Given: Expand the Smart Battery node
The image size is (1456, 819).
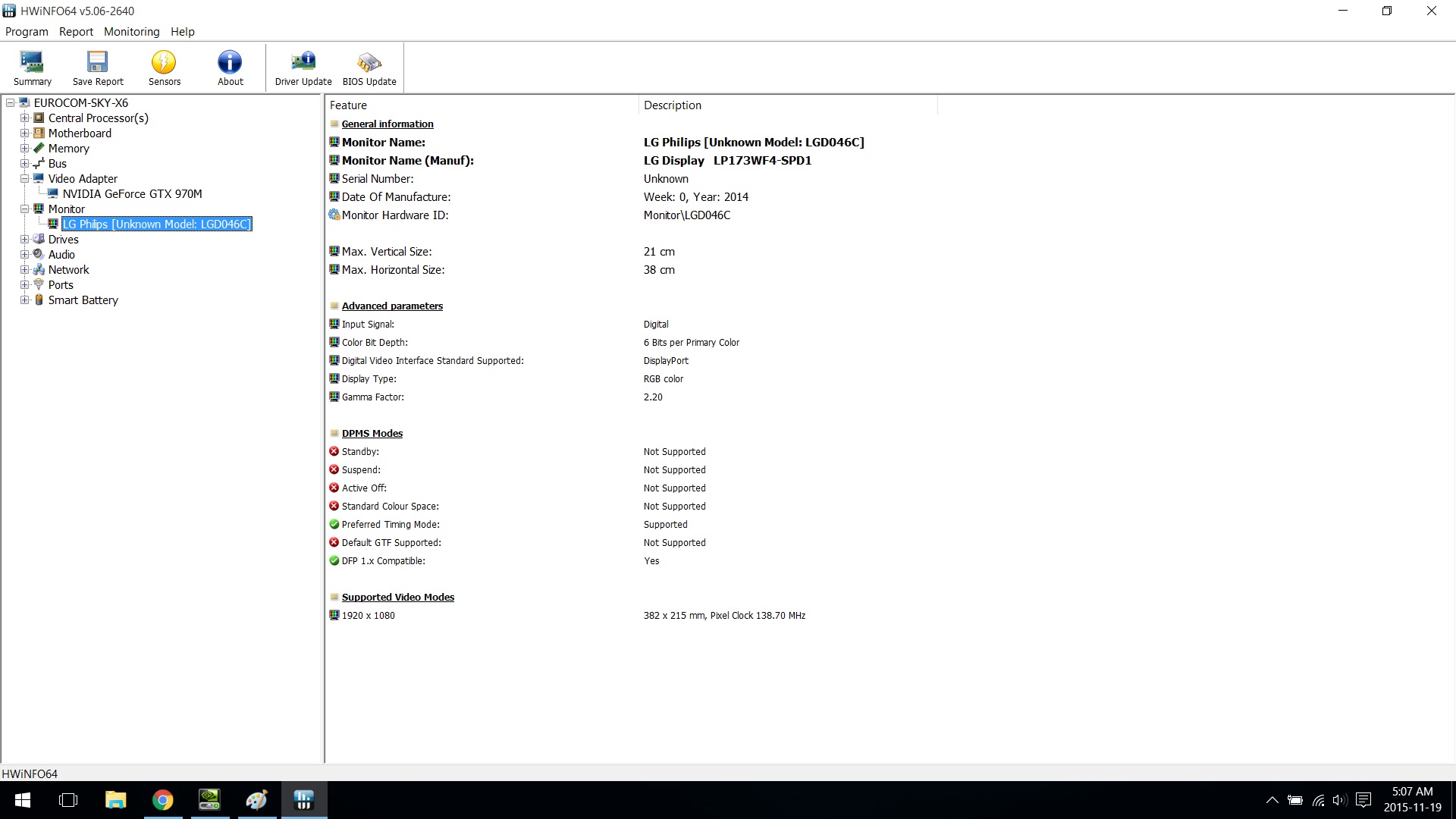Looking at the screenshot, I should tap(24, 300).
